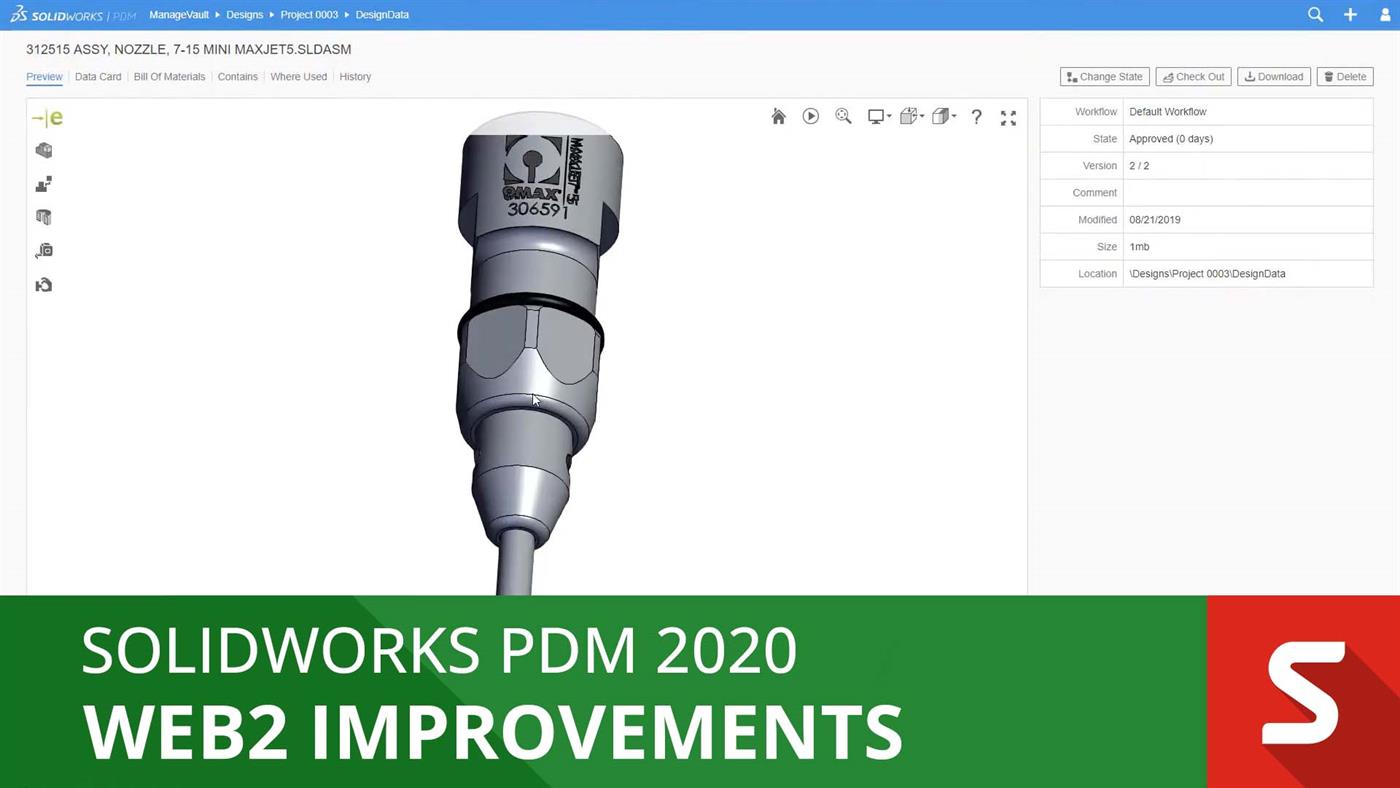Click the Check Out button

[1192, 76]
